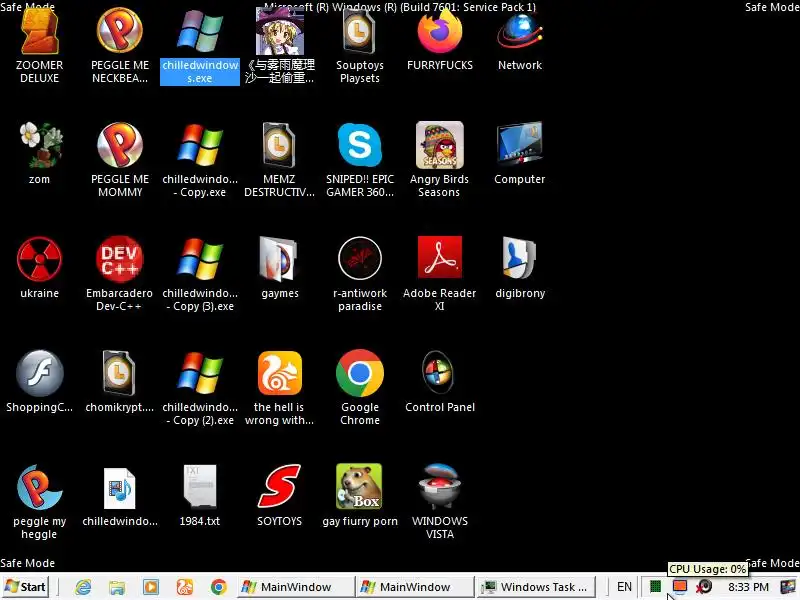
Task: Click the speaker volume tray icon
Action: tap(704, 587)
